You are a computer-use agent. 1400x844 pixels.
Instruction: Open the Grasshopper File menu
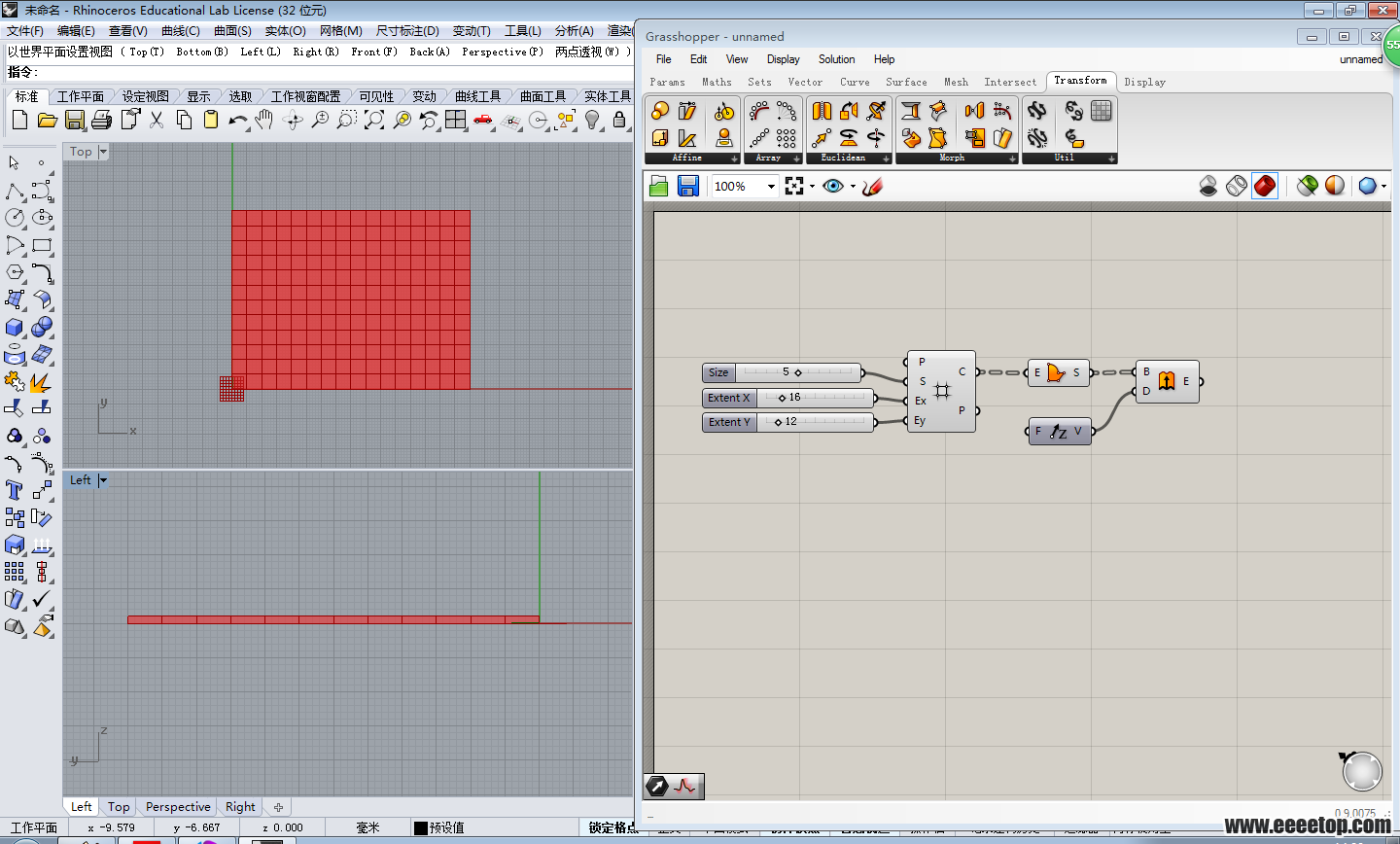point(663,59)
